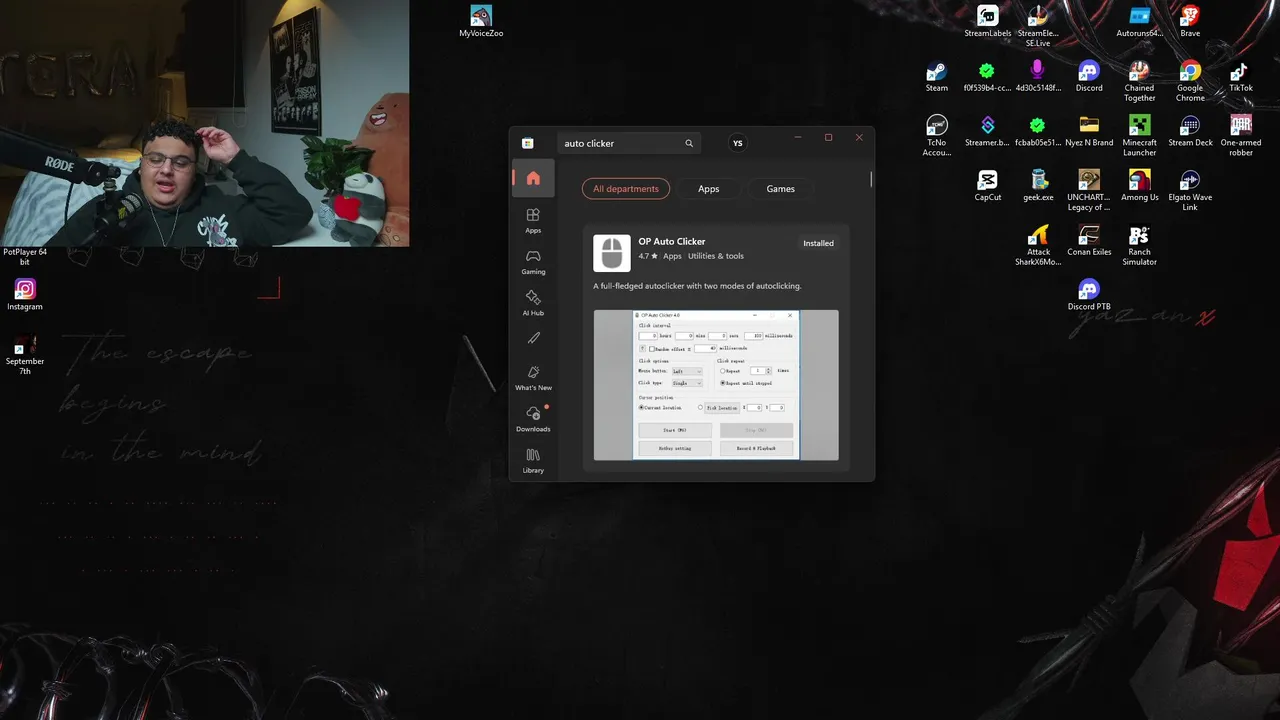Select StreamElements SE.Live desktop icon

click(x=1038, y=26)
